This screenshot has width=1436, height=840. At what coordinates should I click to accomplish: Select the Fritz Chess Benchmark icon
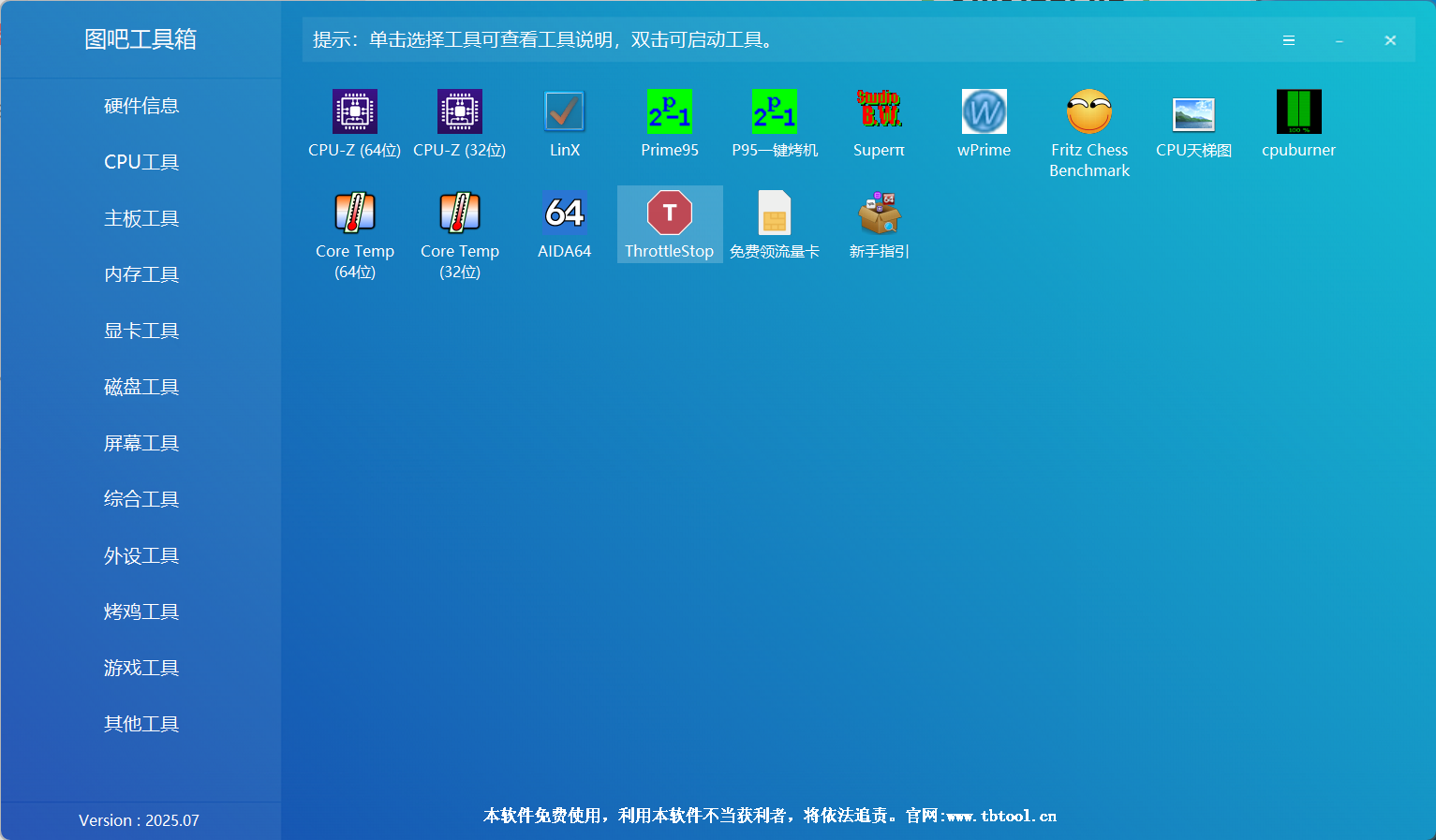[x=1089, y=111]
